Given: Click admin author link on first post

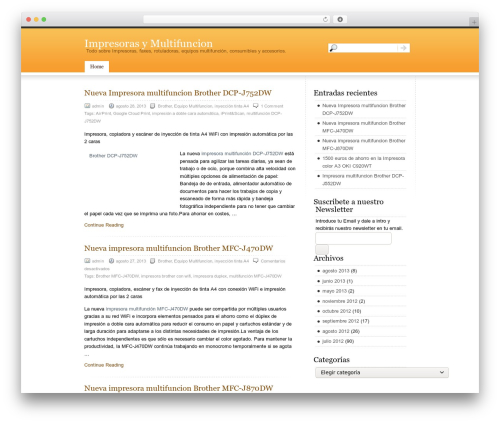Looking at the screenshot, I should click(x=98, y=106).
